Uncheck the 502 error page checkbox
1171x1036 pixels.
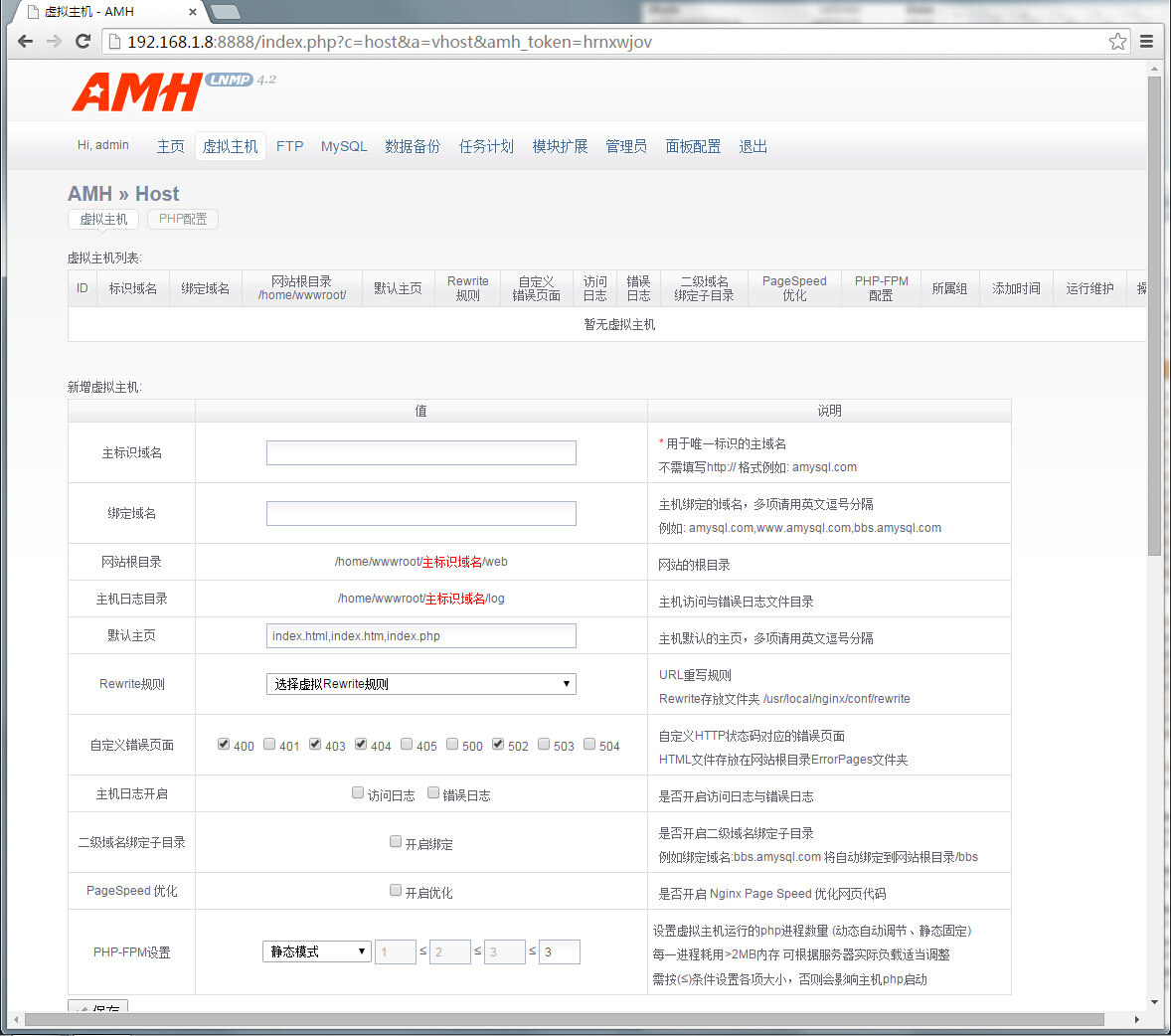(x=498, y=744)
